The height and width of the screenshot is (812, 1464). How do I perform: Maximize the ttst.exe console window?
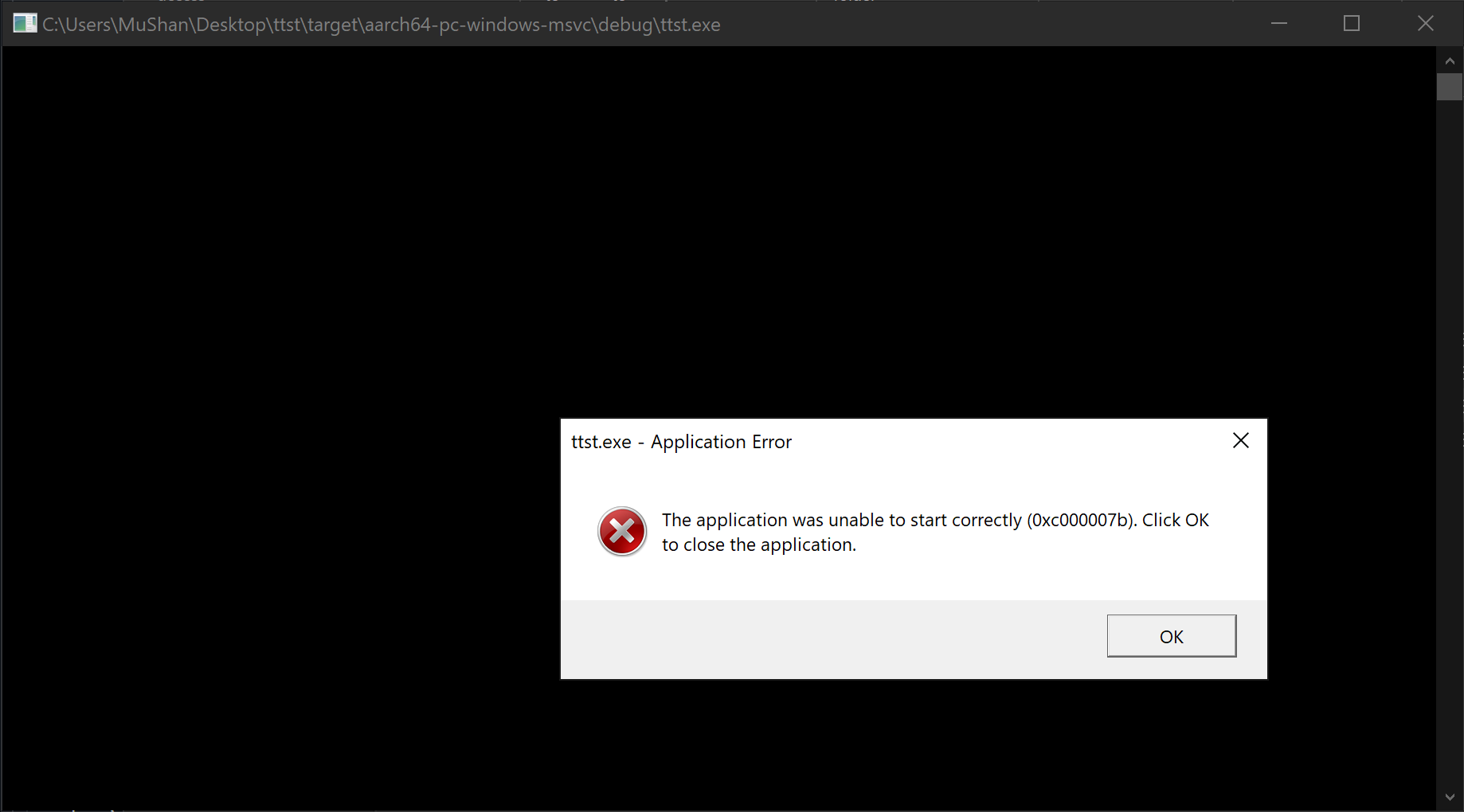(x=1352, y=23)
